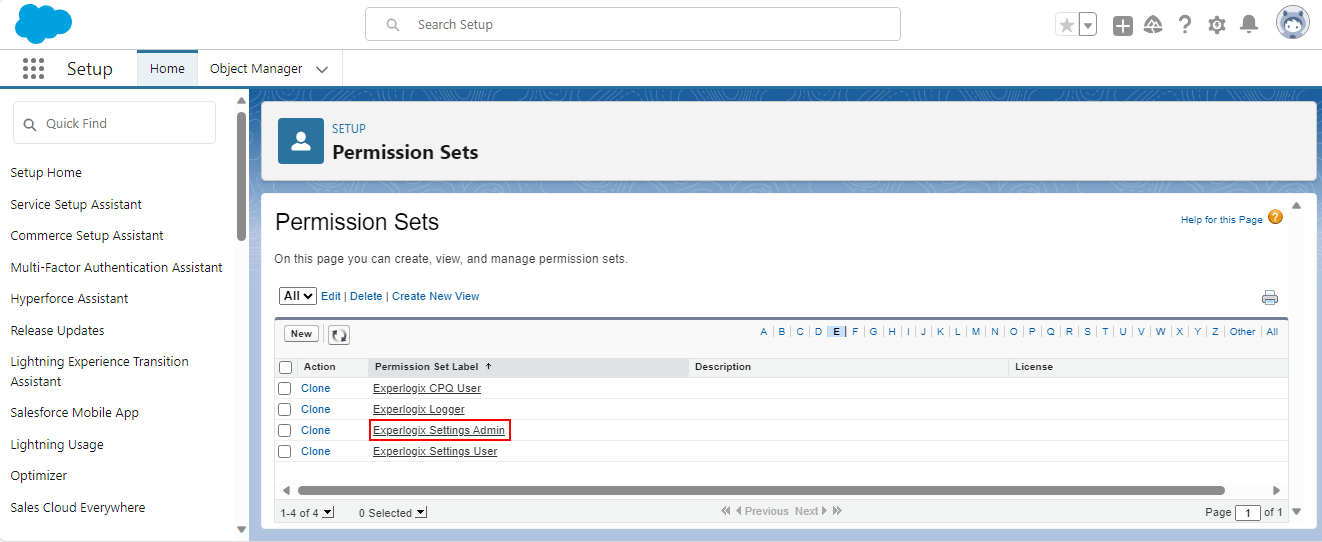This screenshot has width=1322, height=542.
Task: Go to the first page arrow icon
Action: pos(726,511)
